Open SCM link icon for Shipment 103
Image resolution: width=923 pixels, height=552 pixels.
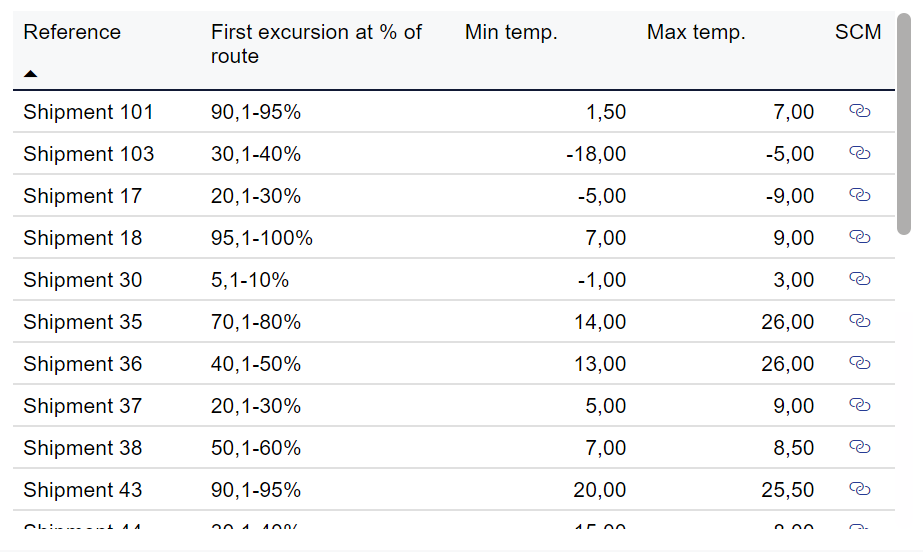(x=859, y=153)
